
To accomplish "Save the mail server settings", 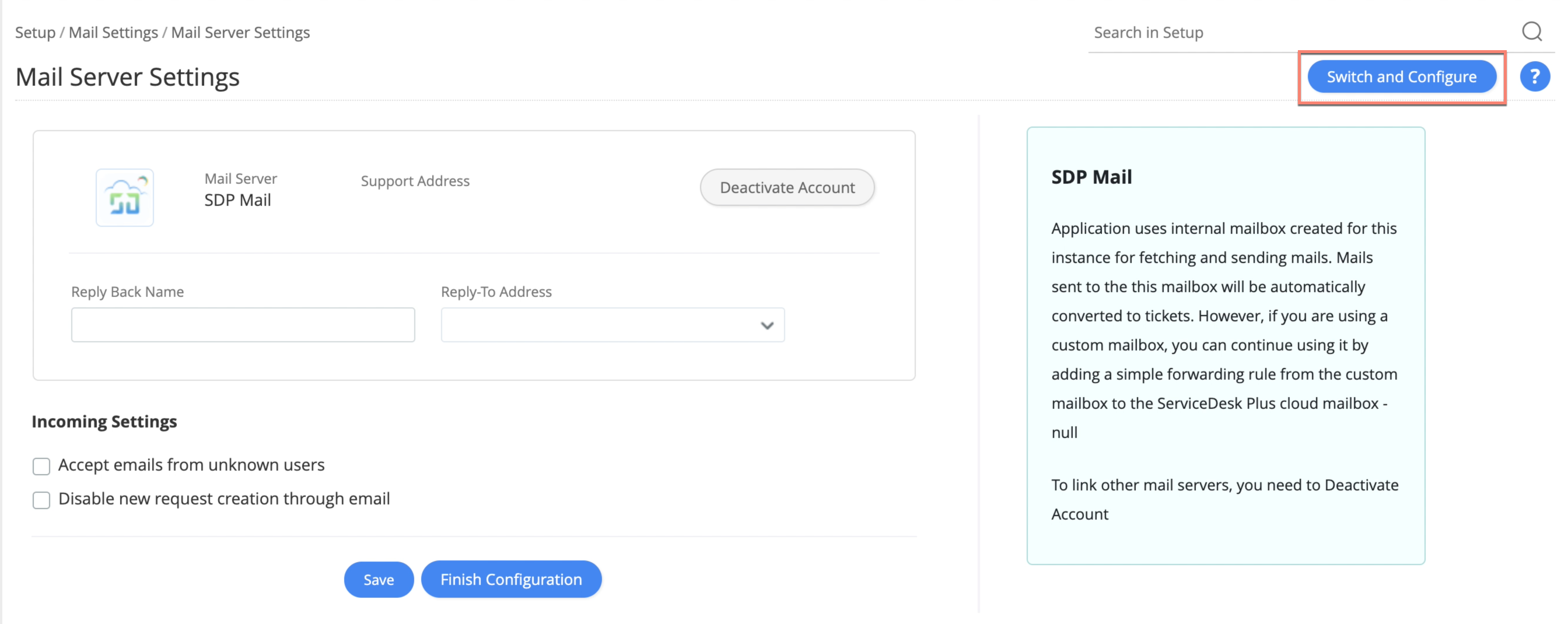I will point(379,580).
